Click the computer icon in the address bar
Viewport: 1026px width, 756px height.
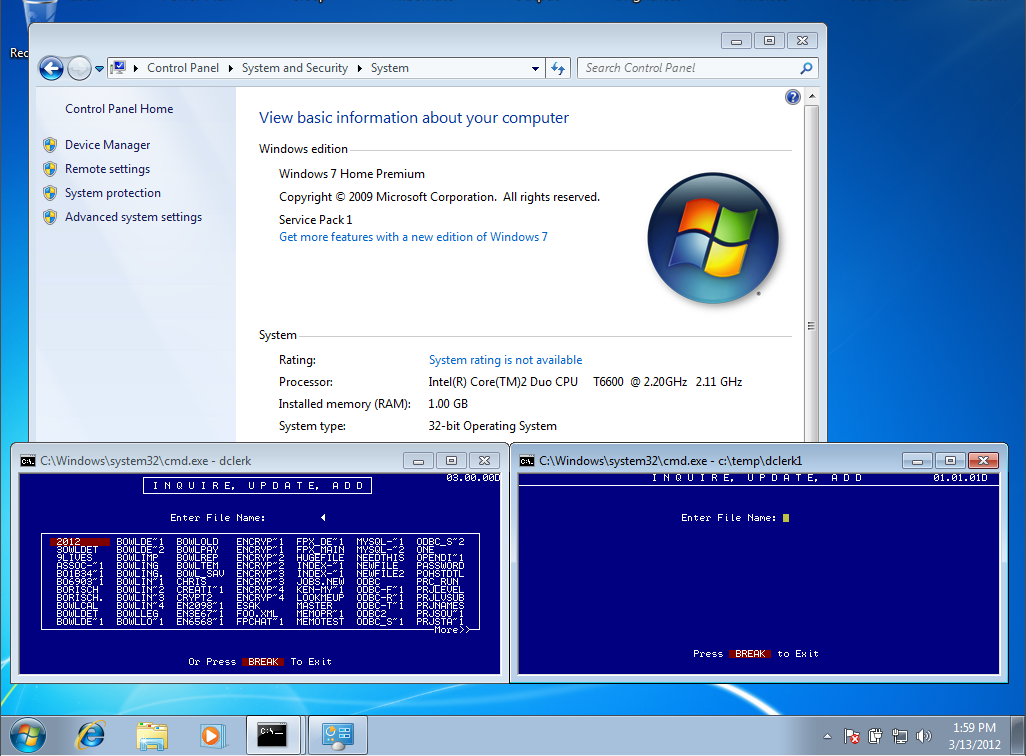(118, 67)
